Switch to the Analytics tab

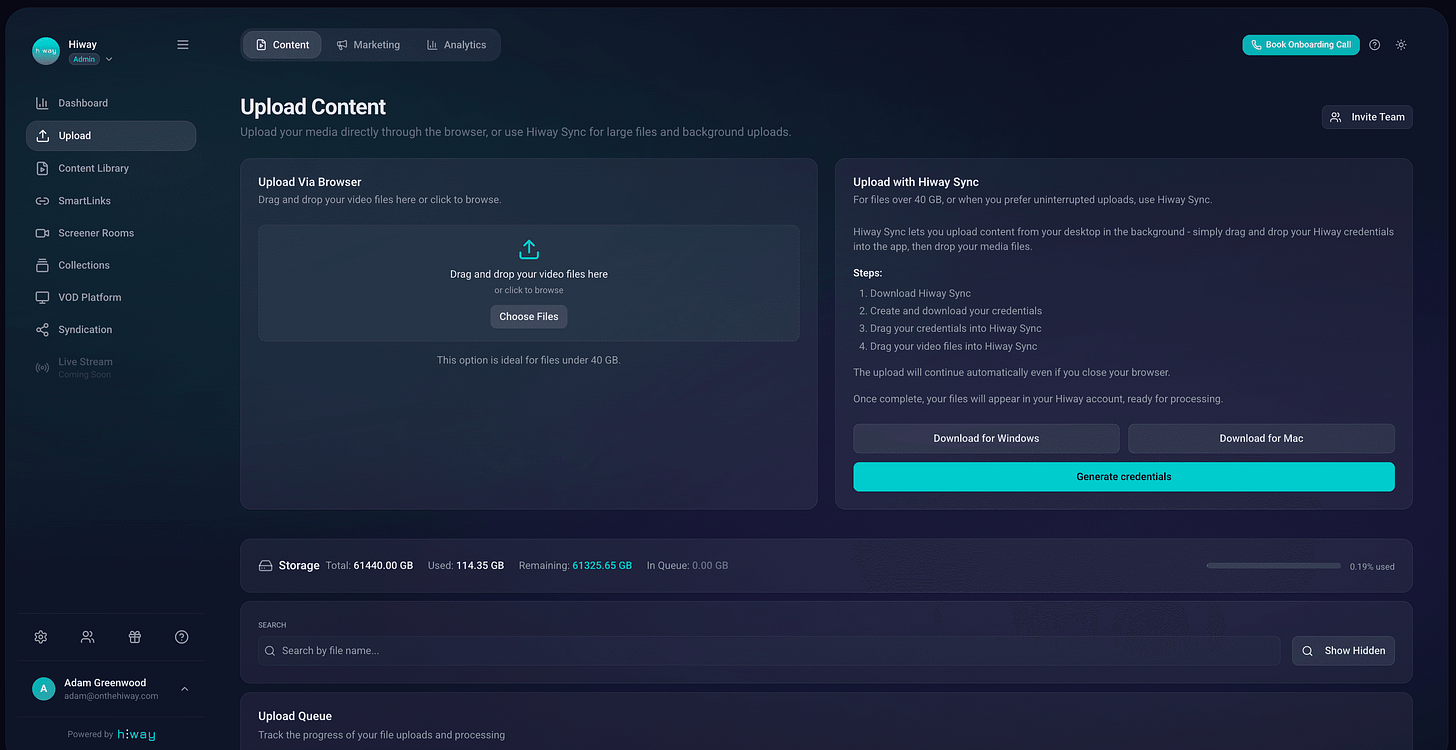pyautogui.click(x=456, y=45)
